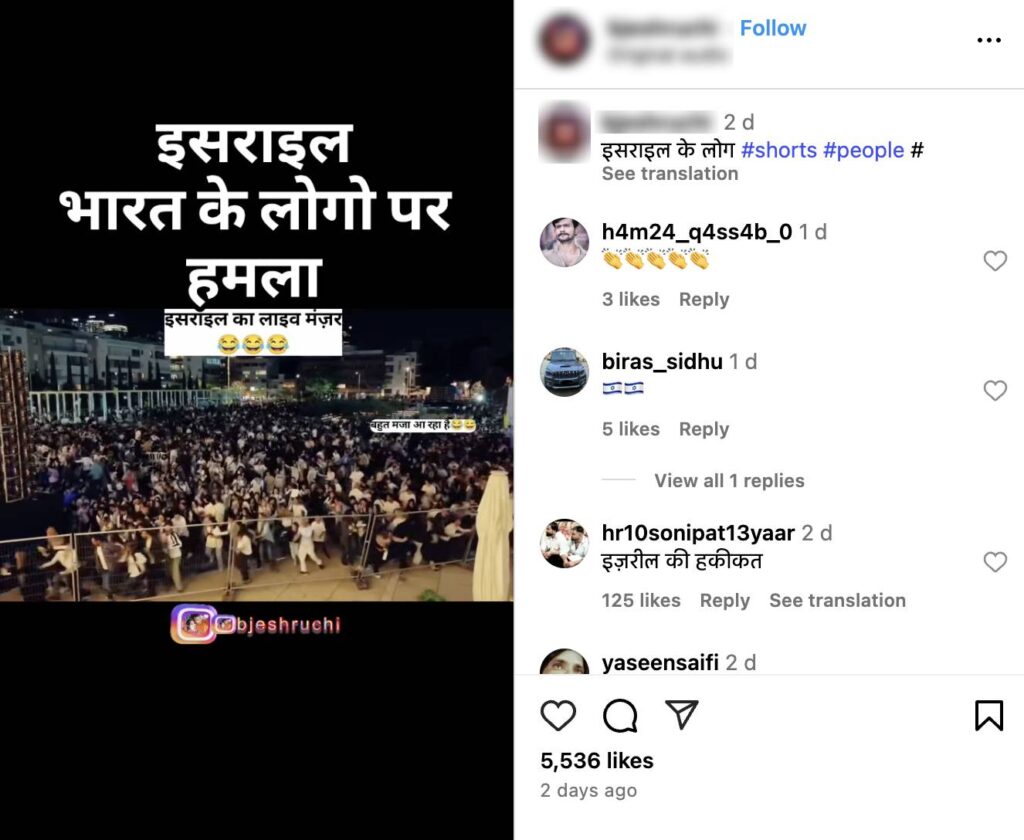Play the crowd video
This screenshot has height=840, width=1024.
(x=257, y=455)
